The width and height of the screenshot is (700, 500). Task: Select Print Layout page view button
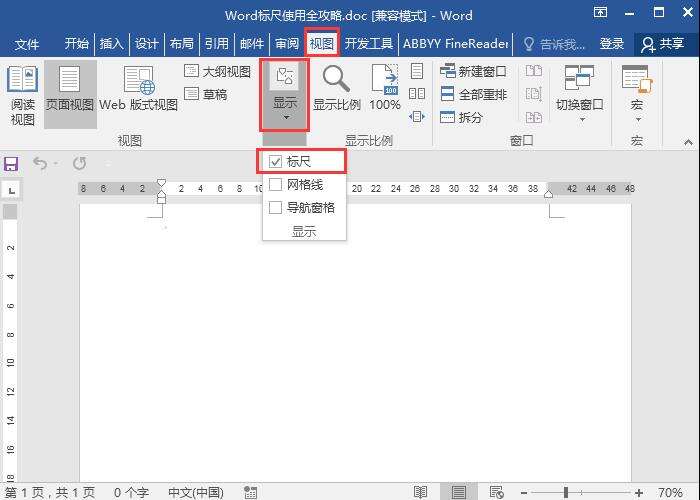(70, 95)
